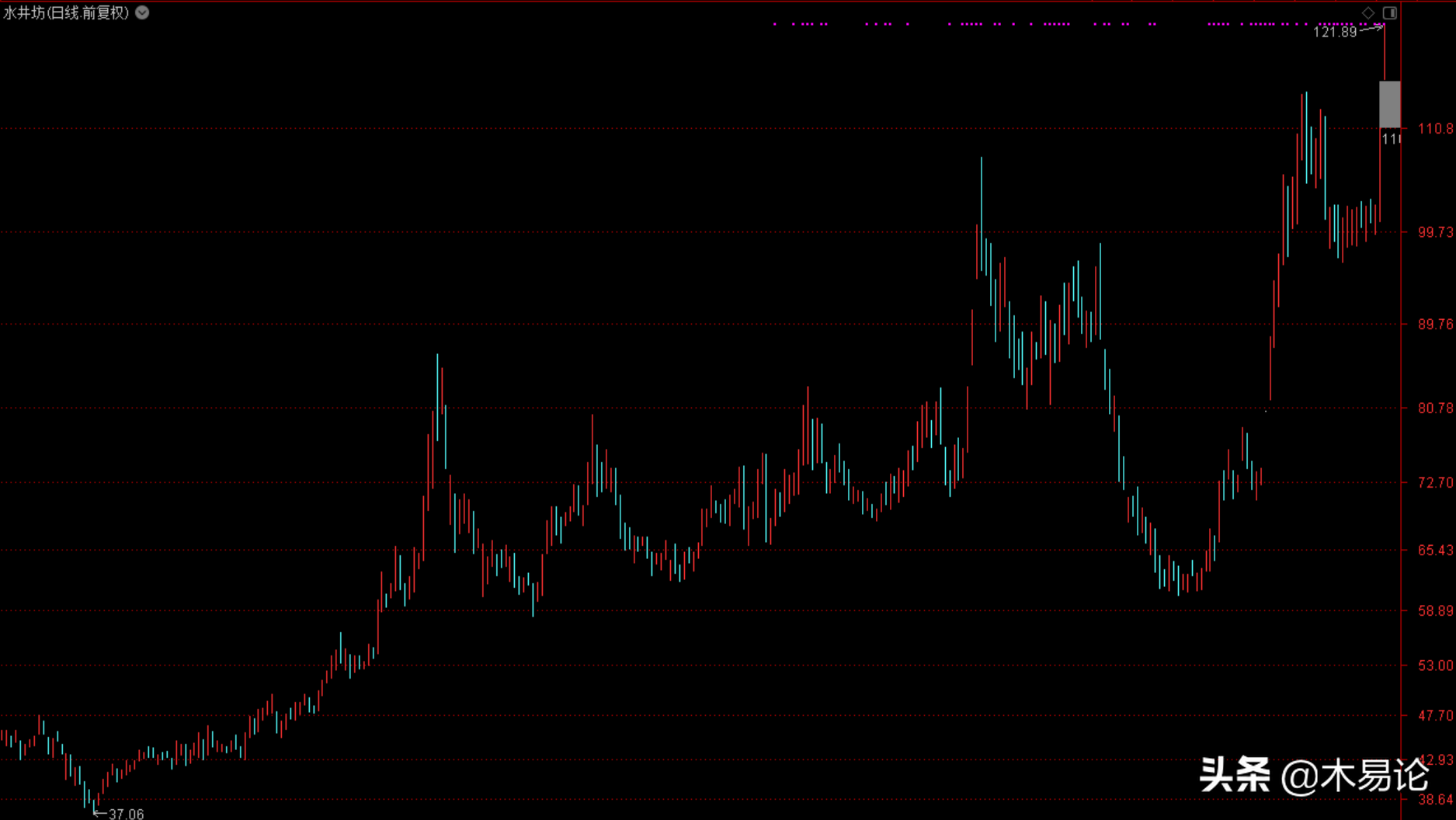Select the 水井坊(日线.前复权) chart title
Viewport: 1456px width, 820px height.
[x=66, y=12]
